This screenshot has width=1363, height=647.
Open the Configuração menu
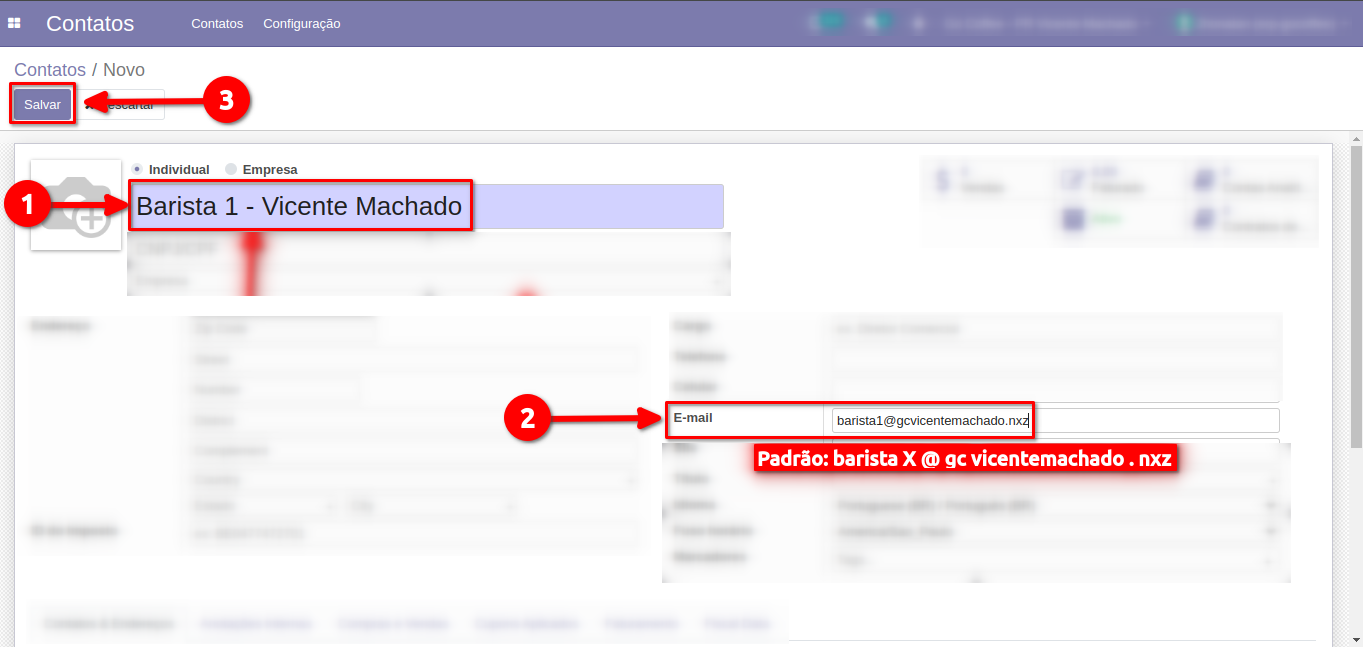pyautogui.click(x=301, y=23)
